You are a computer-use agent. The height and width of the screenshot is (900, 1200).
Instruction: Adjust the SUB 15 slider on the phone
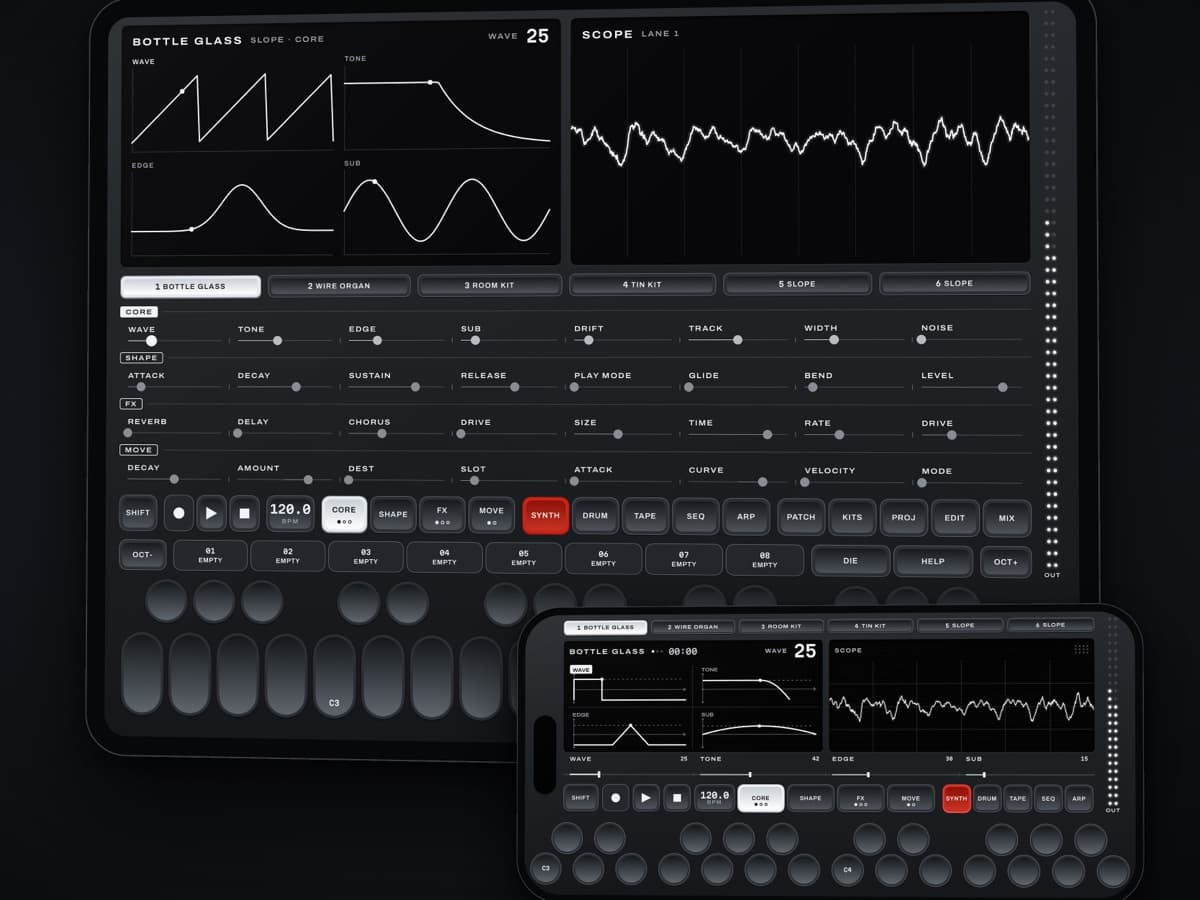1029,775
